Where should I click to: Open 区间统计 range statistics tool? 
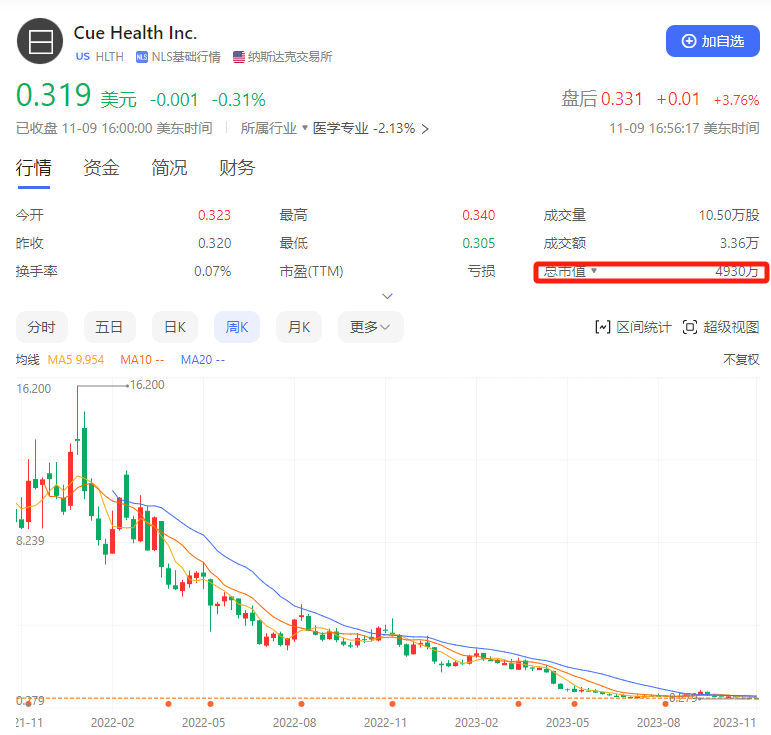(632, 327)
